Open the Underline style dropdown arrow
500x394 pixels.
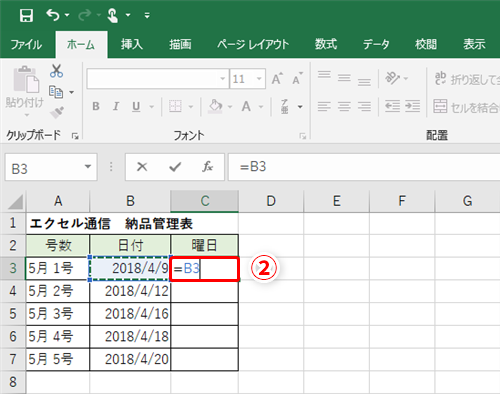click(x=152, y=107)
